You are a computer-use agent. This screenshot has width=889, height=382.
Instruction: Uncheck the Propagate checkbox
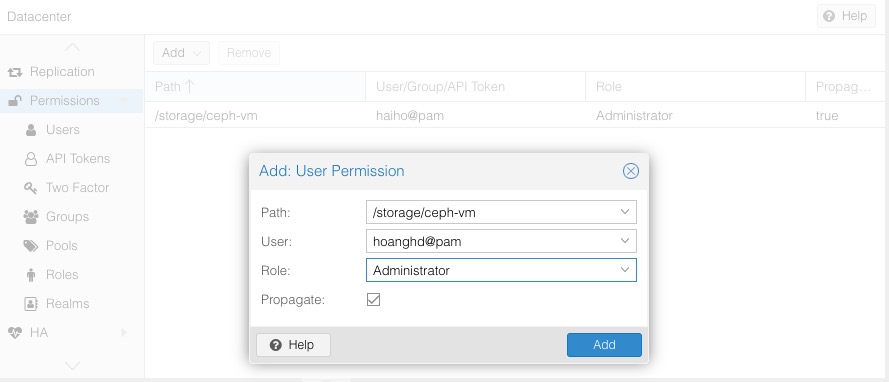373,299
